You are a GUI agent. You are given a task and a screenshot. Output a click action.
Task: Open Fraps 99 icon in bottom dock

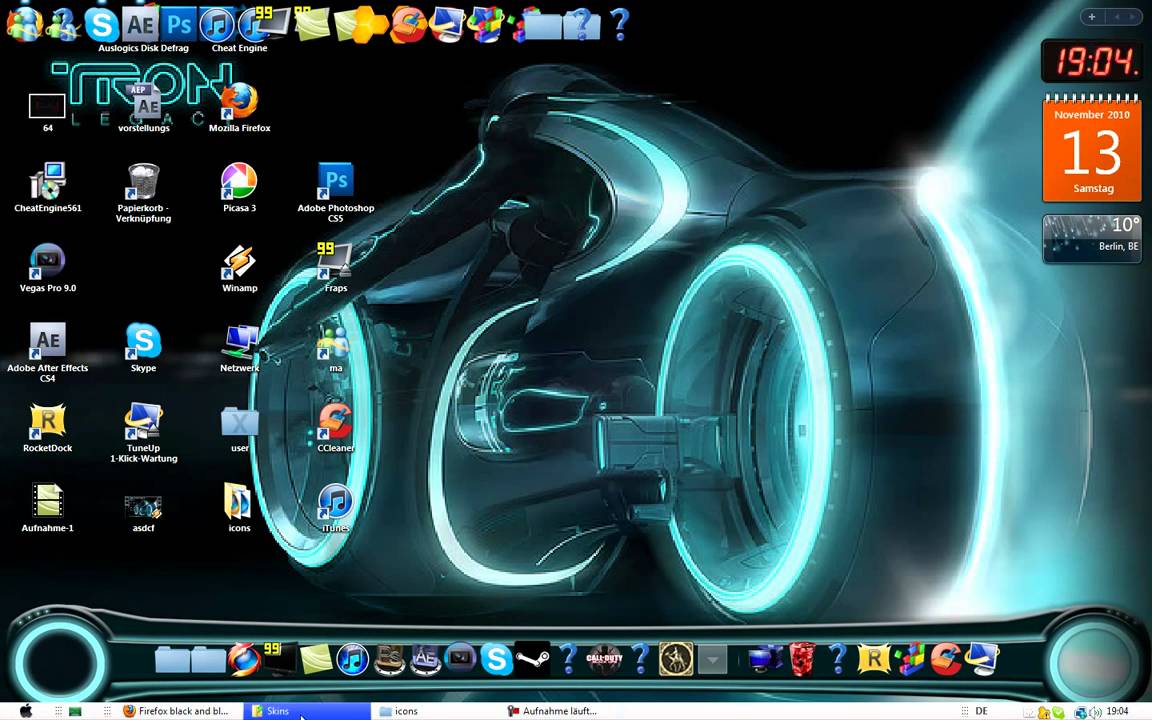coord(281,659)
